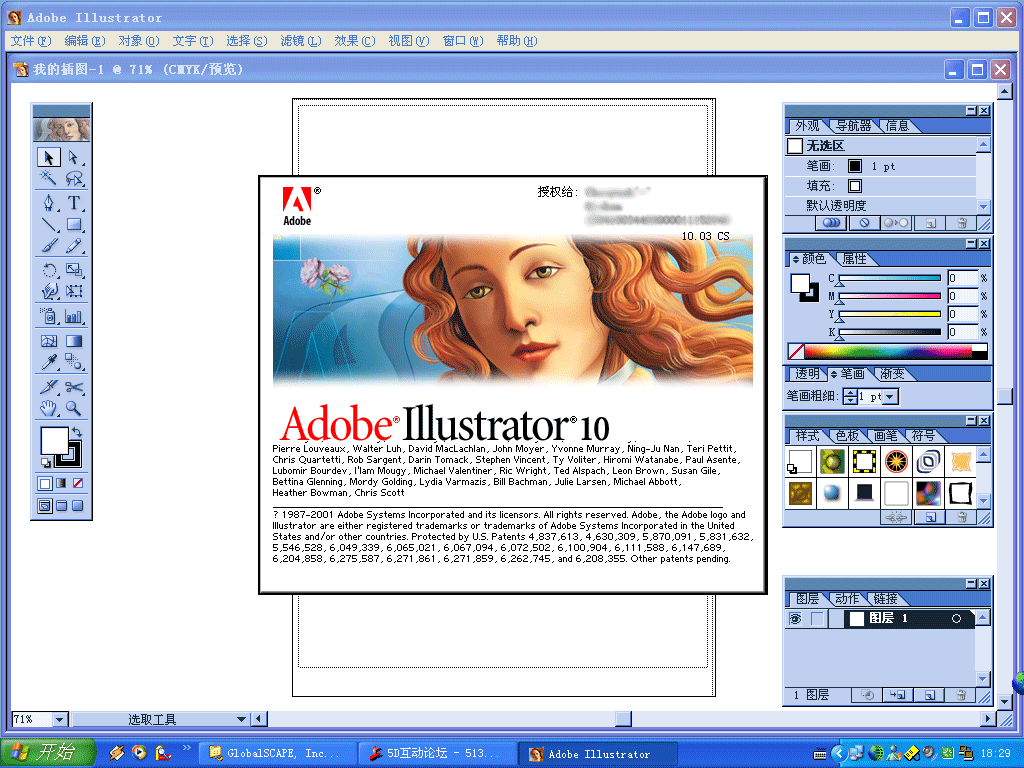Select the black arrow Selection tool
This screenshot has width=1024, height=768.
point(48,157)
